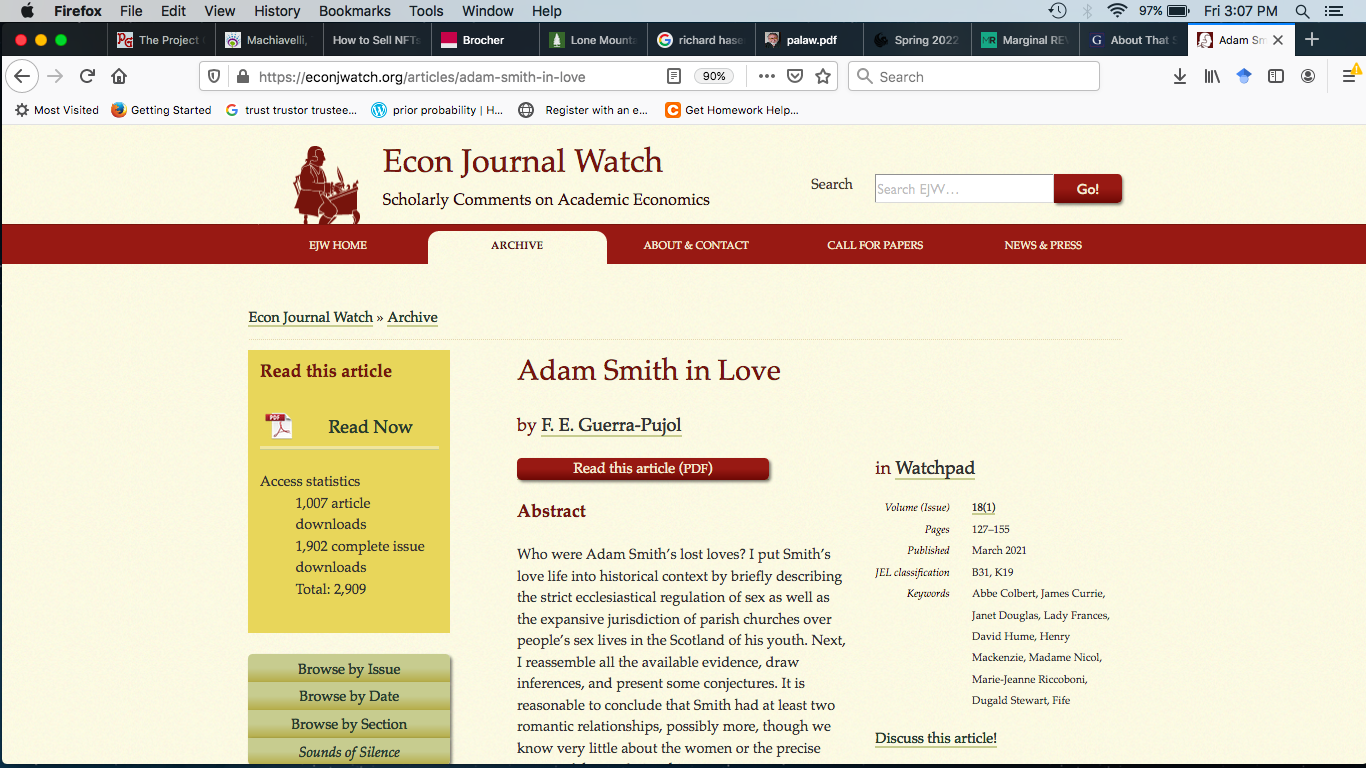Open the Firefox account icon

(1308, 77)
